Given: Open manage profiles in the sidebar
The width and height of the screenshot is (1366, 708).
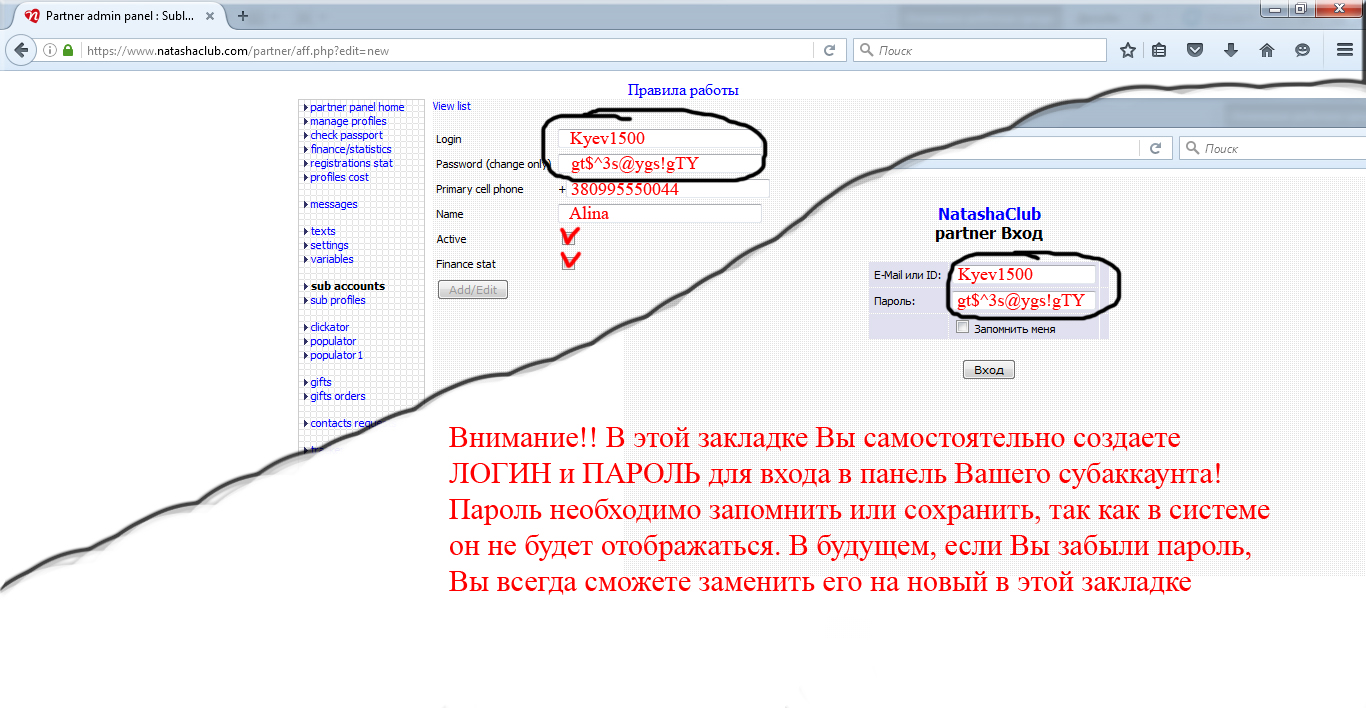Looking at the screenshot, I should click(x=348, y=121).
